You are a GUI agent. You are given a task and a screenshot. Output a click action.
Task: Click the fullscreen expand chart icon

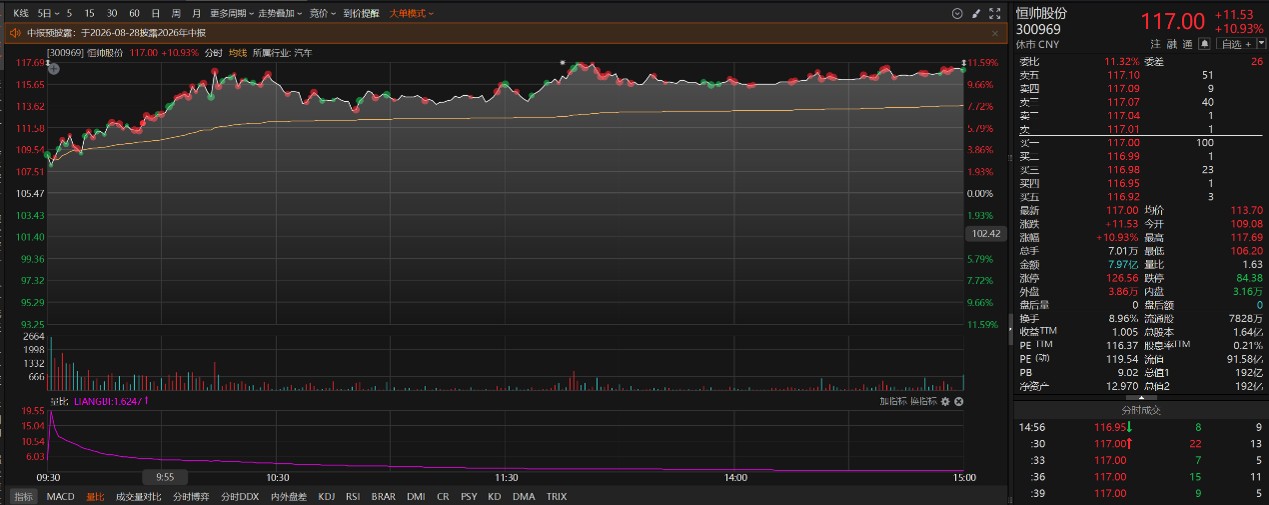tap(995, 13)
